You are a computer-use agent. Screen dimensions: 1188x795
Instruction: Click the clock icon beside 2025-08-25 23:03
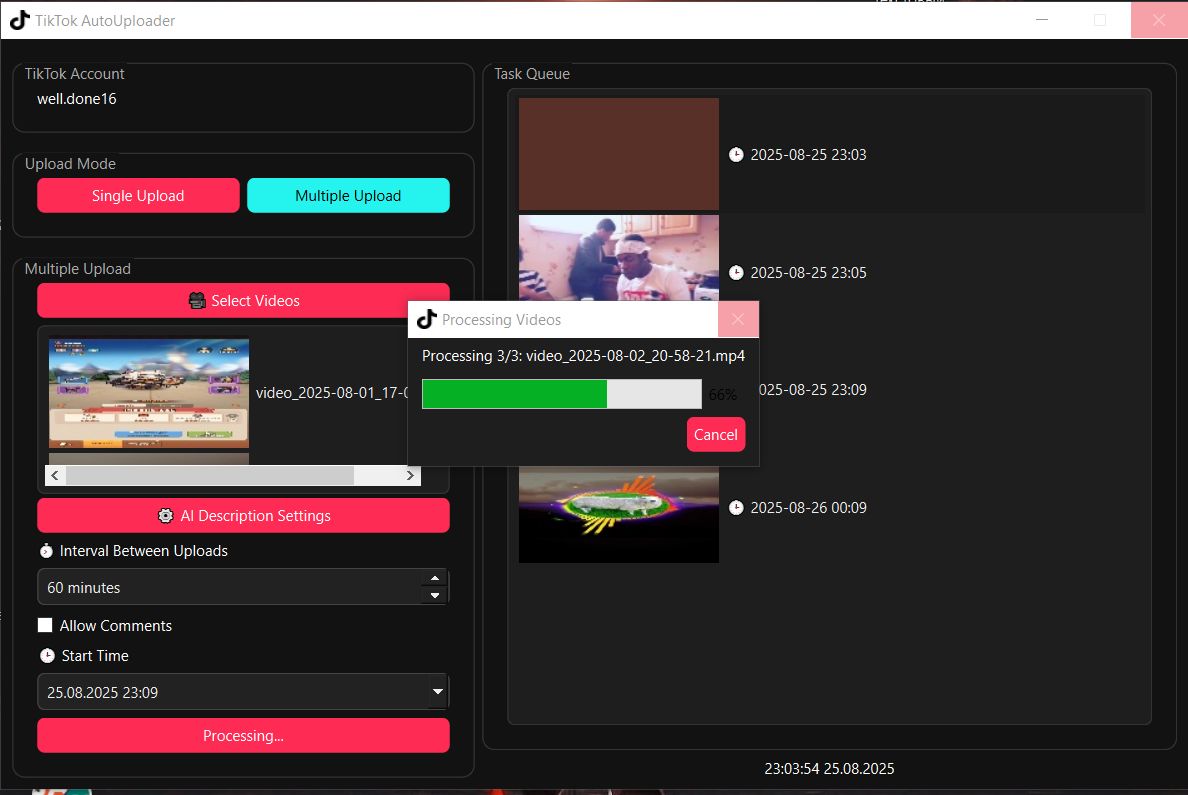[x=736, y=155]
